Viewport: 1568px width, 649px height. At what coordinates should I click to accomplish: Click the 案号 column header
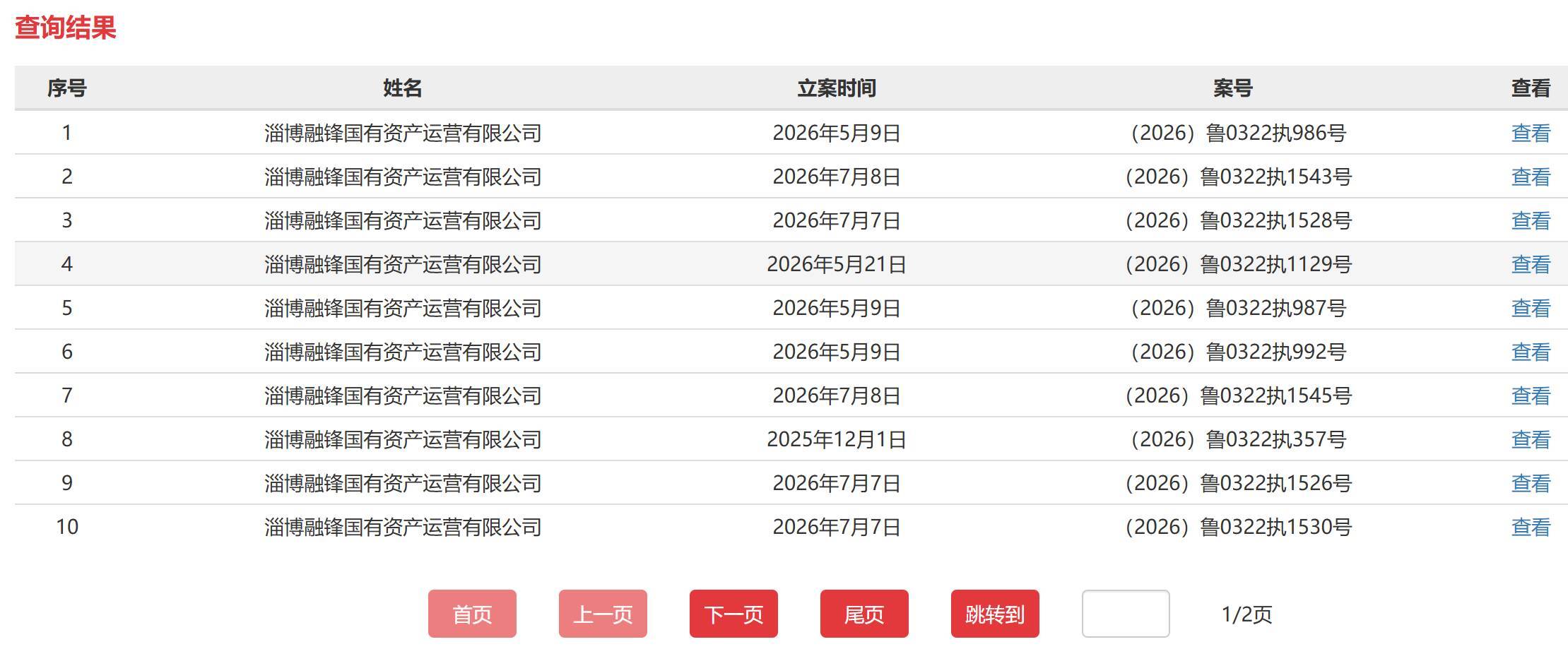coord(1233,88)
